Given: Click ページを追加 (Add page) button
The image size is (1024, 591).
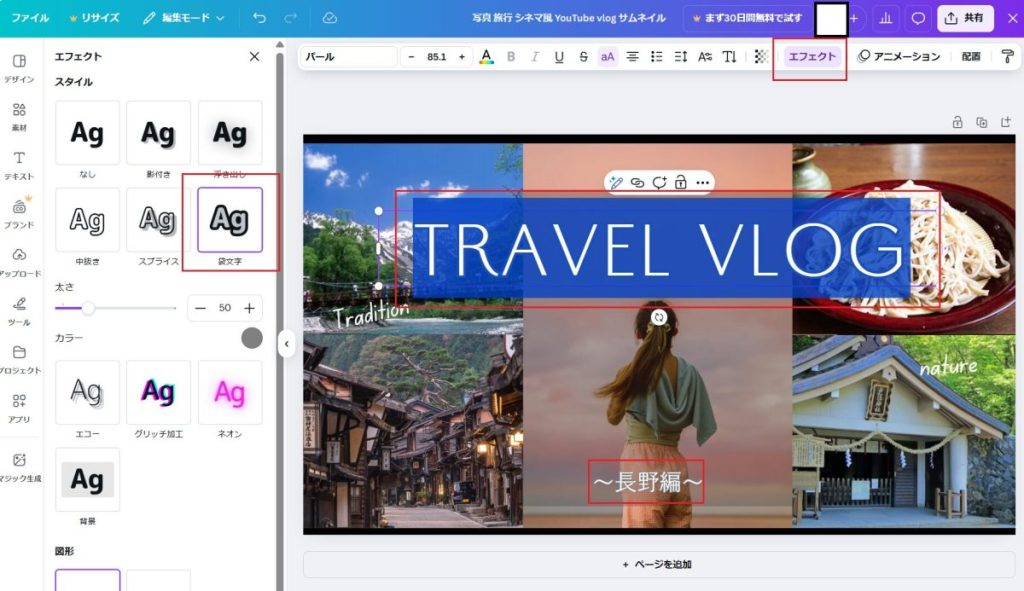Looking at the screenshot, I should pos(658,564).
